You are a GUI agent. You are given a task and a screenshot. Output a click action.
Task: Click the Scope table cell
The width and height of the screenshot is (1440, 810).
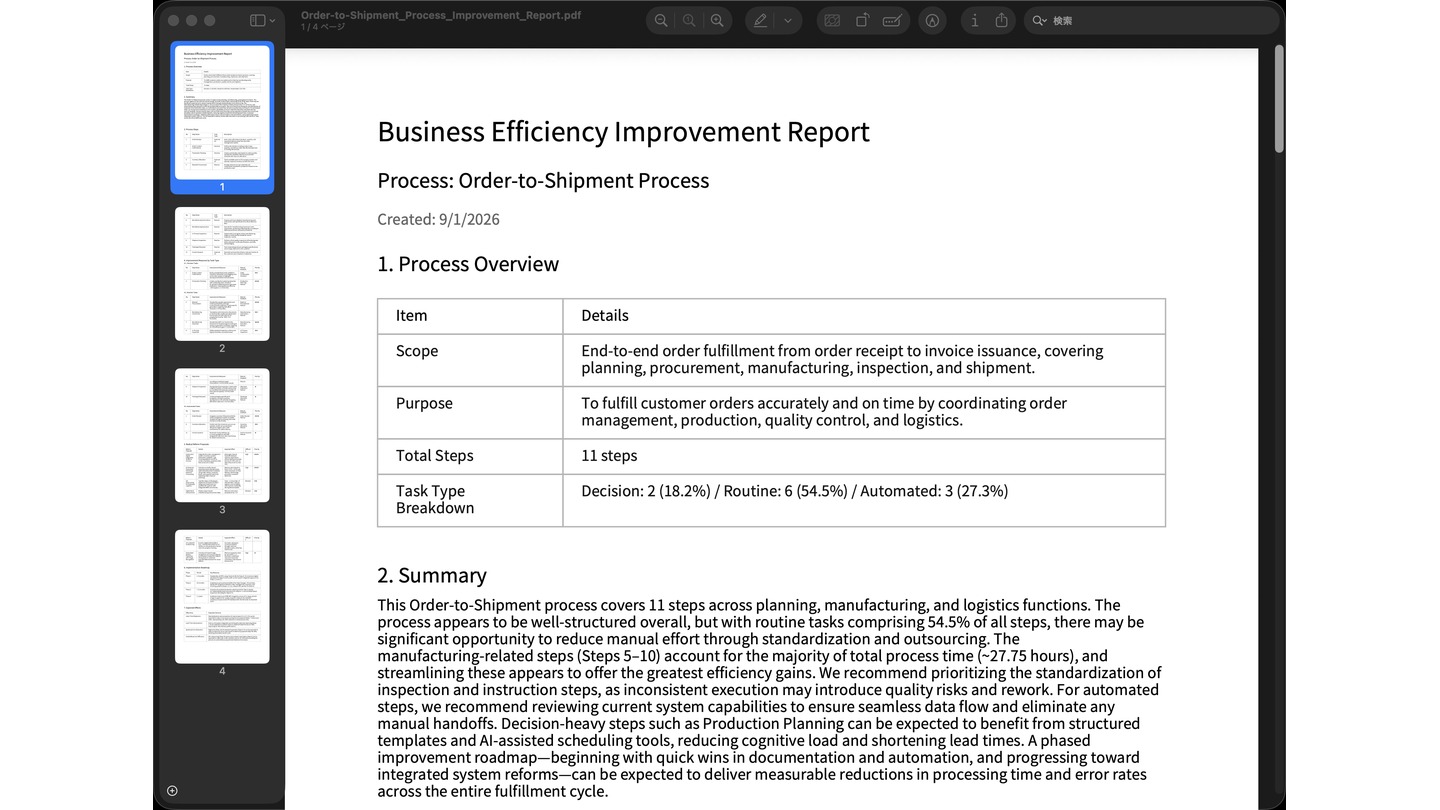(470, 360)
